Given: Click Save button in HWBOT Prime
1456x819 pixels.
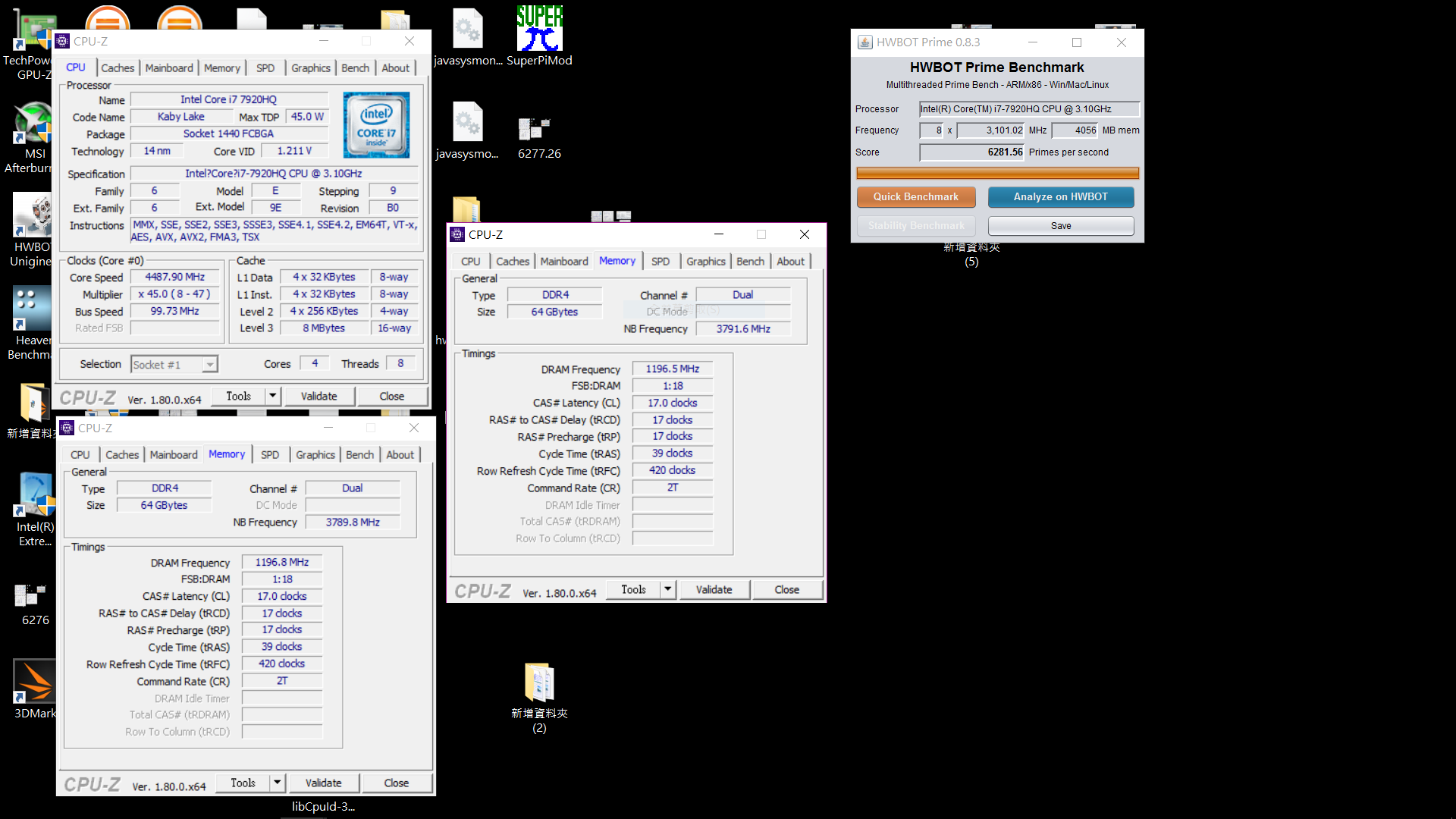Looking at the screenshot, I should 1061,226.
